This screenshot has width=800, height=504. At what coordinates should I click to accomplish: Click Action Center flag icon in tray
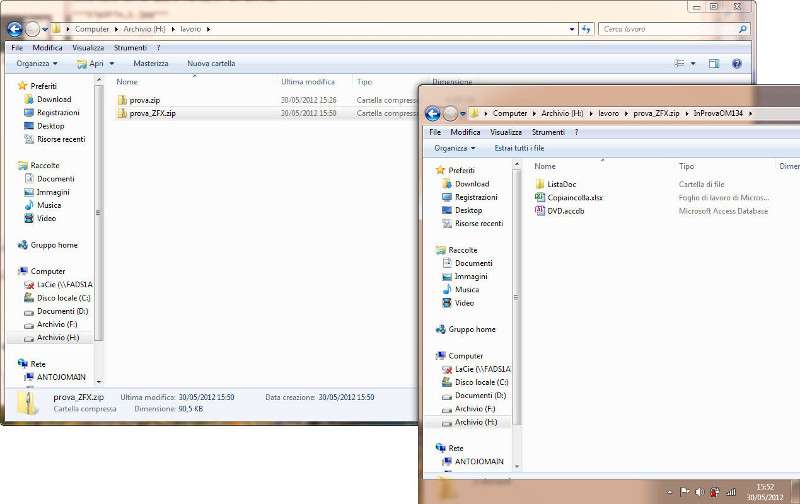(685, 492)
